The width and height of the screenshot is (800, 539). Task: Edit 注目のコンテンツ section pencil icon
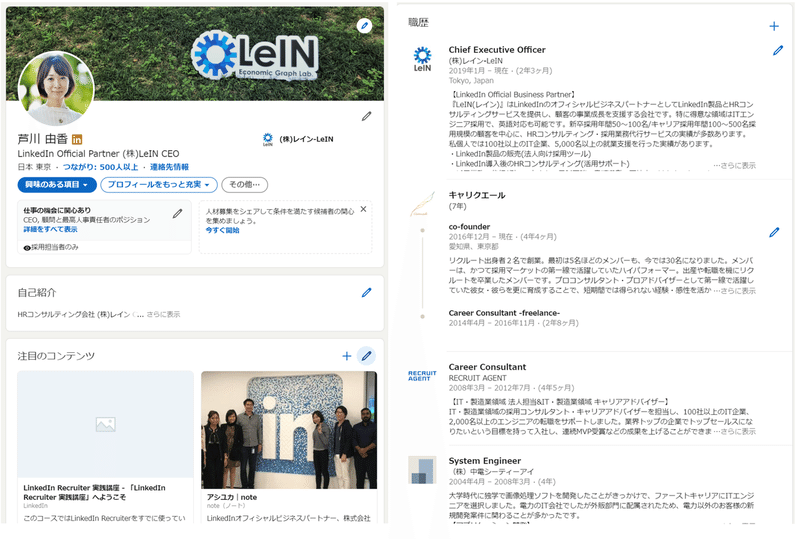[x=366, y=356]
